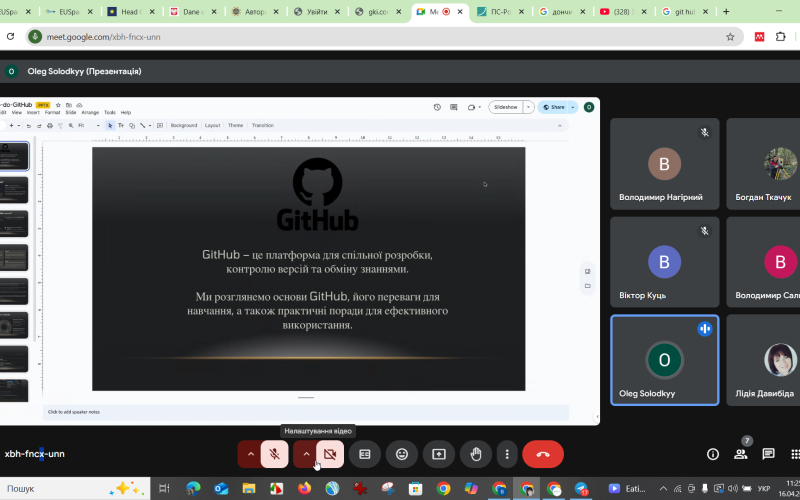Click the print icon in Slides toolbar
The height and width of the screenshot is (500, 800).
click(49, 126)
